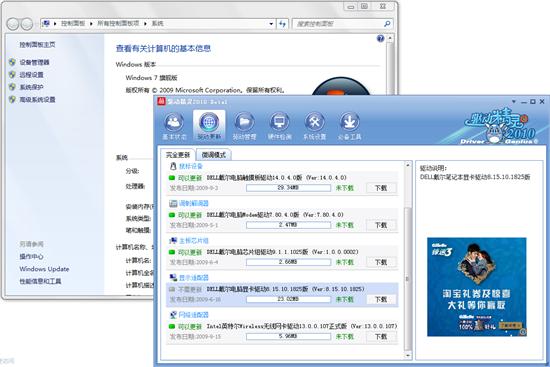Open 操作中心 link

31,256
